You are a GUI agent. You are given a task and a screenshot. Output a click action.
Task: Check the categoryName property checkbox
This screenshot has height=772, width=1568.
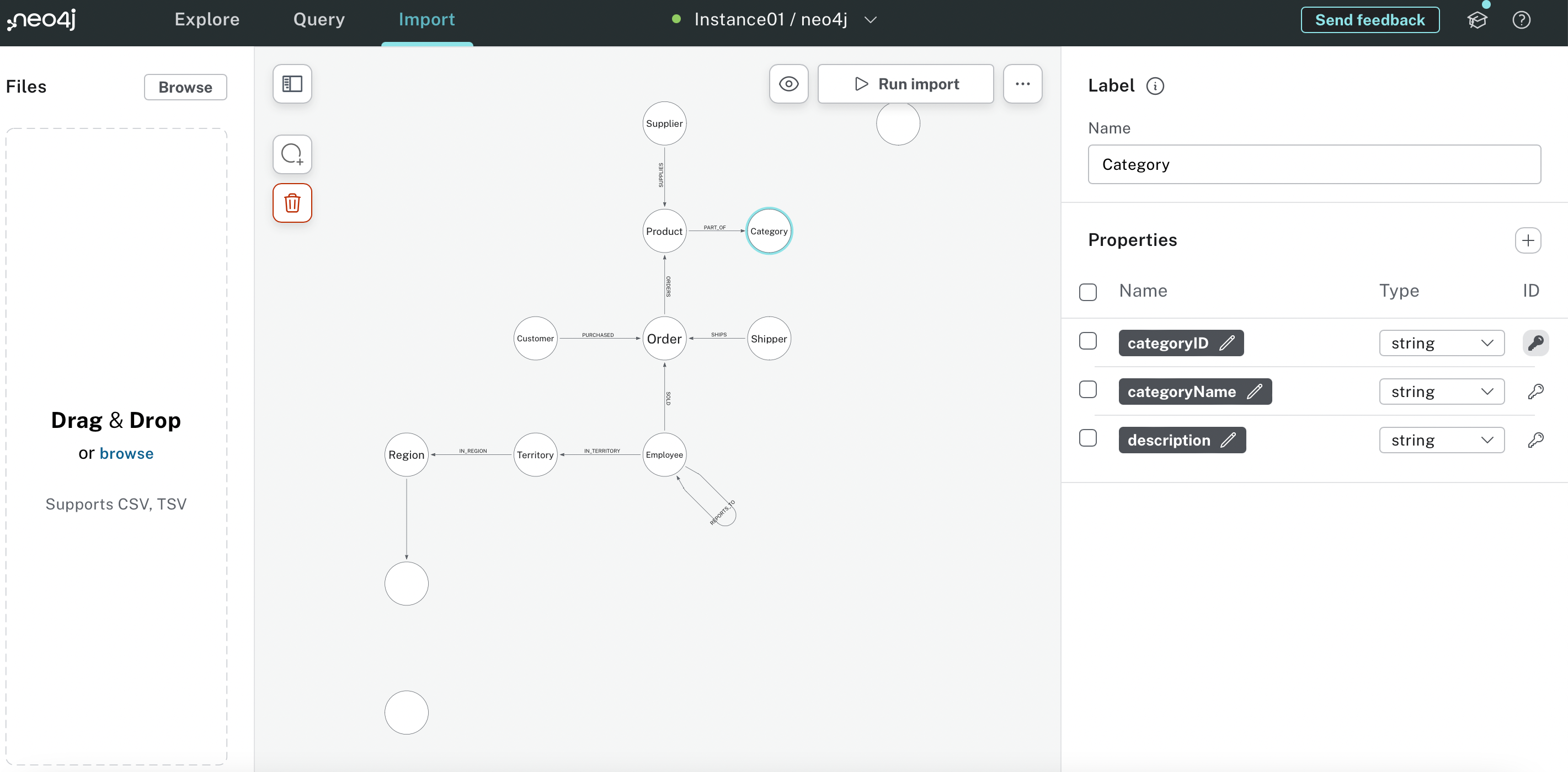pos(1088,389)
